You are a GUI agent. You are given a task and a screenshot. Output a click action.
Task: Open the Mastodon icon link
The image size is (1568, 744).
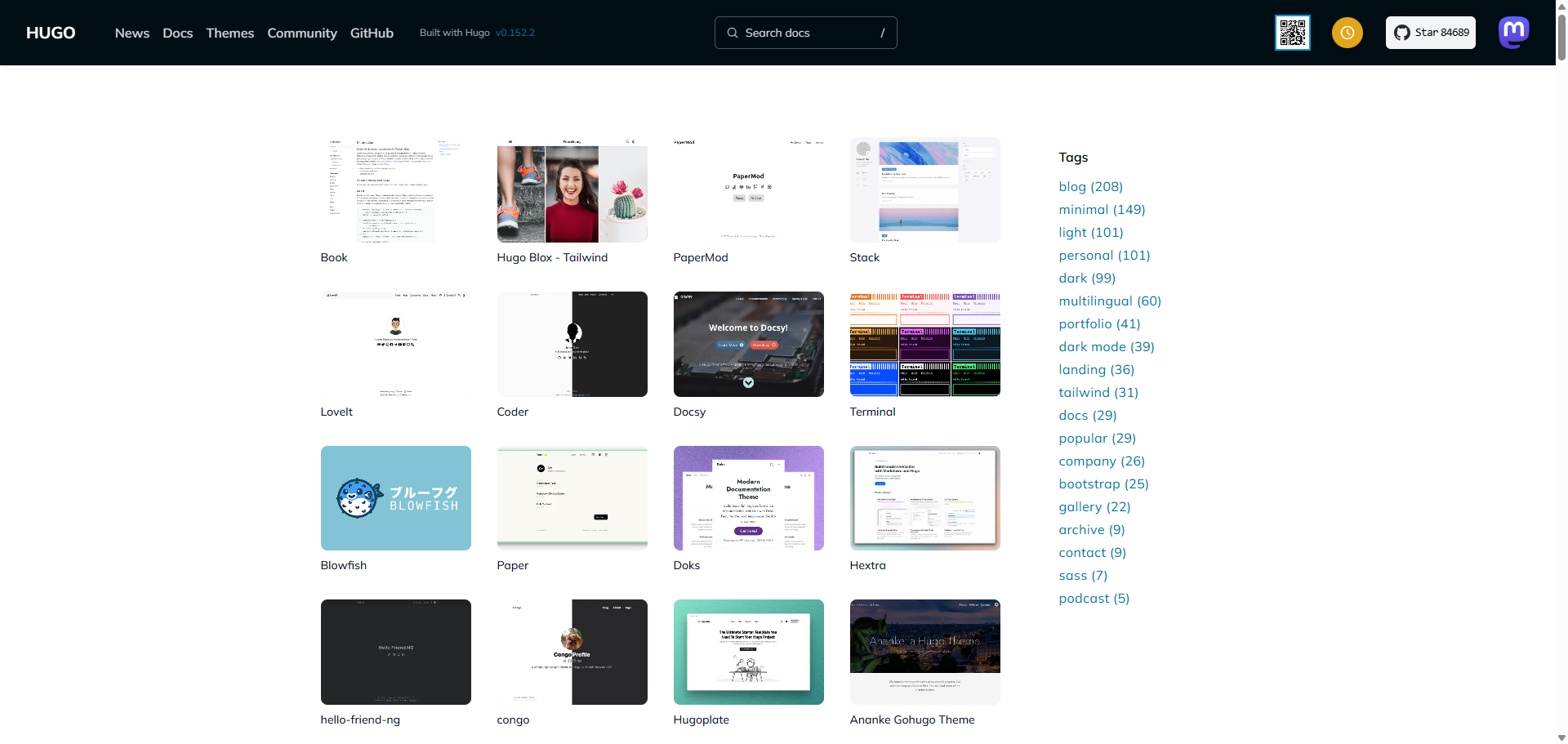1513,33
